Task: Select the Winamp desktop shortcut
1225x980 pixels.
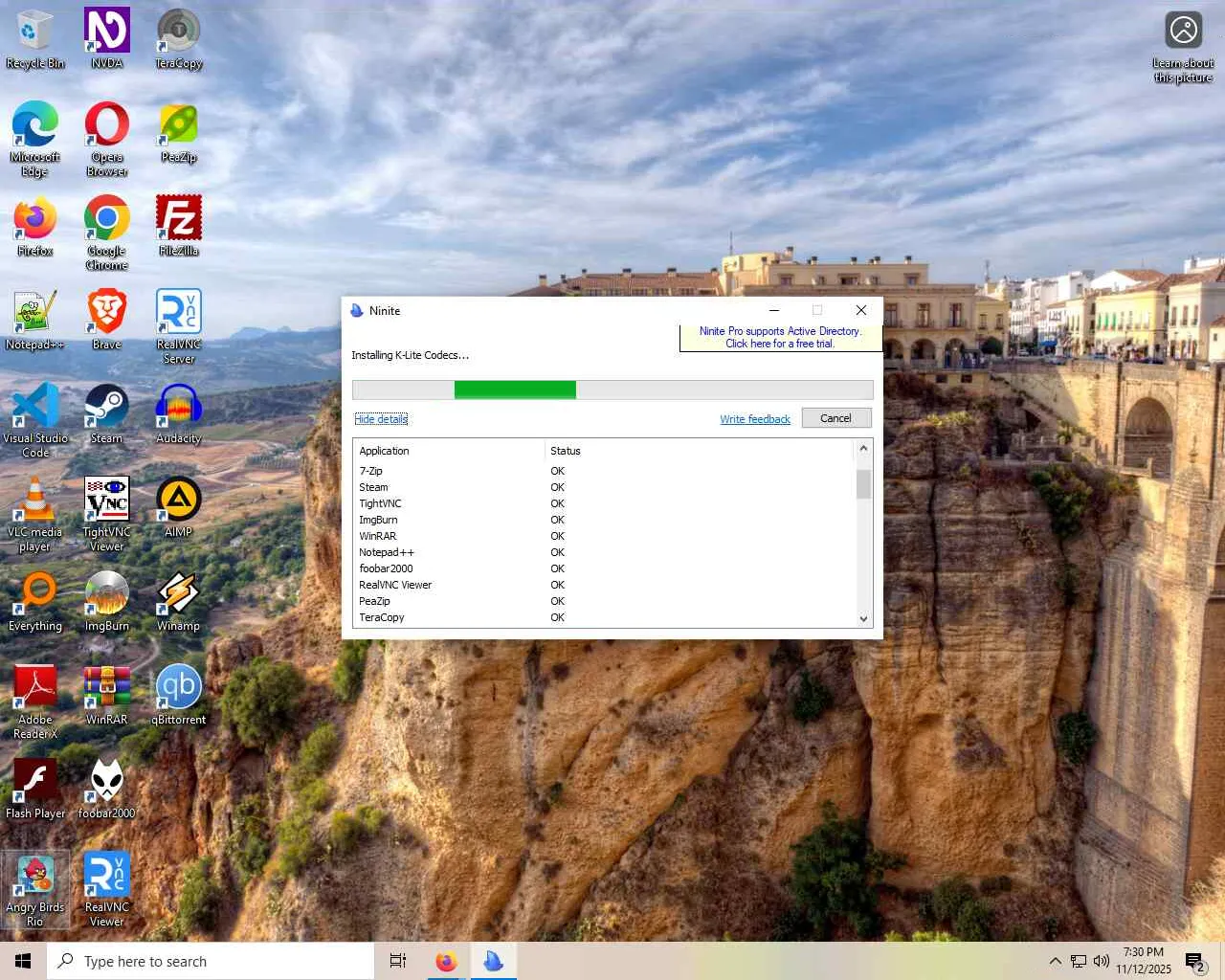Action: click(179, 602)
